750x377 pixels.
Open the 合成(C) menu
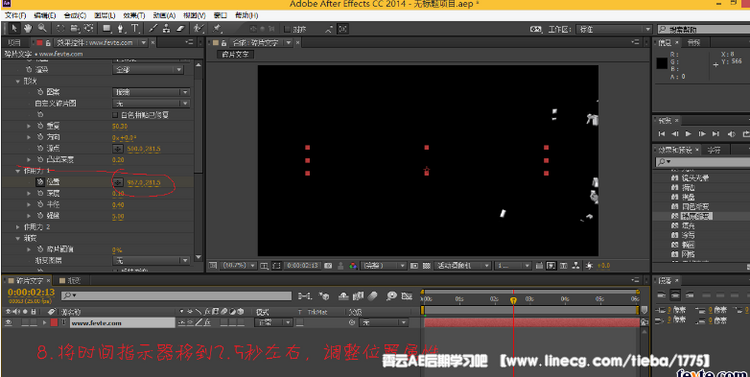[75, 15]
